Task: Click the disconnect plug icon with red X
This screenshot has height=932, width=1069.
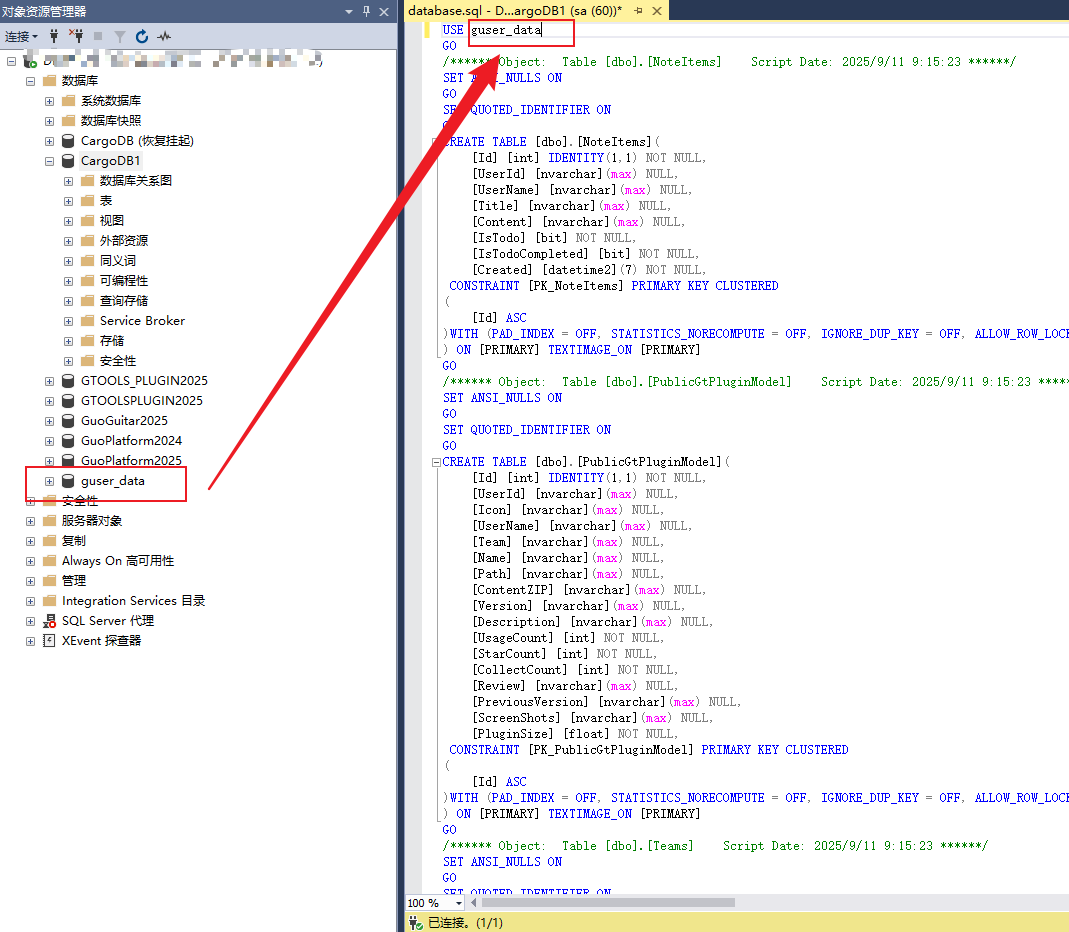Action: click(76, 36)
